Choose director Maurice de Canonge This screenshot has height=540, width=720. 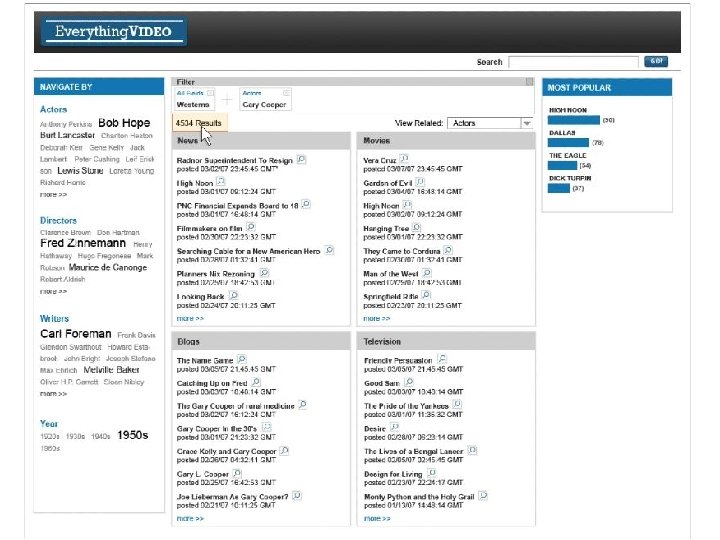click(x=108, y=267)
